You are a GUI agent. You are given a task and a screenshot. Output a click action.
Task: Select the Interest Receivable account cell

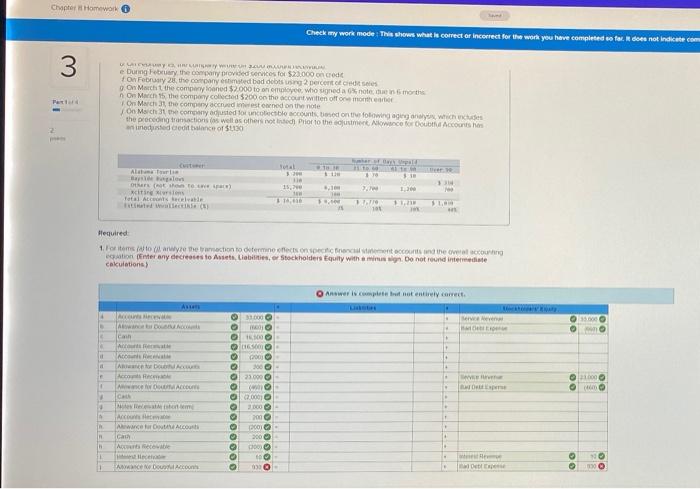pos(172,457)
